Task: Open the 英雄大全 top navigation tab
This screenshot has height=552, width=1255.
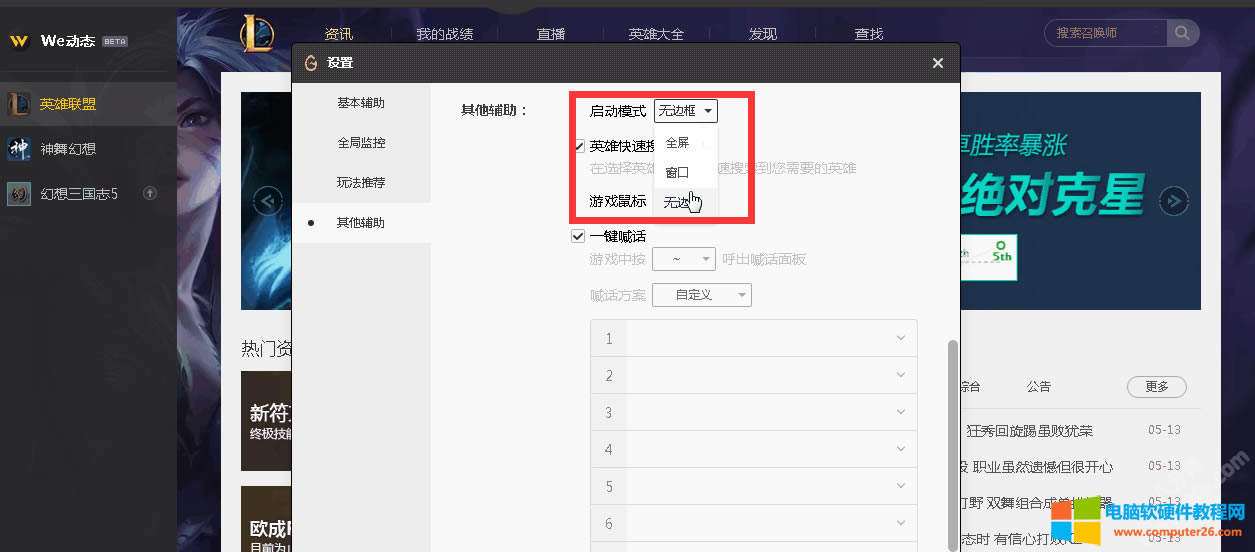Action: click(657, 34)
